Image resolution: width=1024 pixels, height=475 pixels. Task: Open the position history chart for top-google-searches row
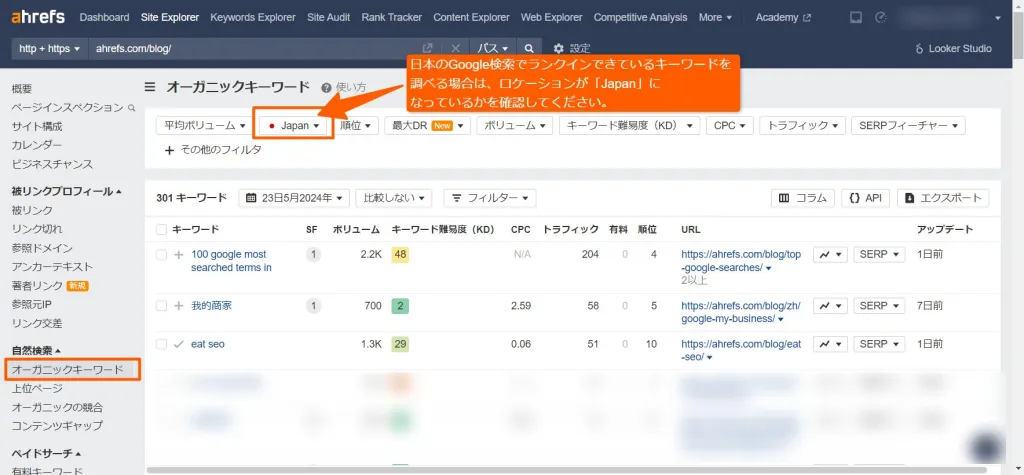(830, 254)
